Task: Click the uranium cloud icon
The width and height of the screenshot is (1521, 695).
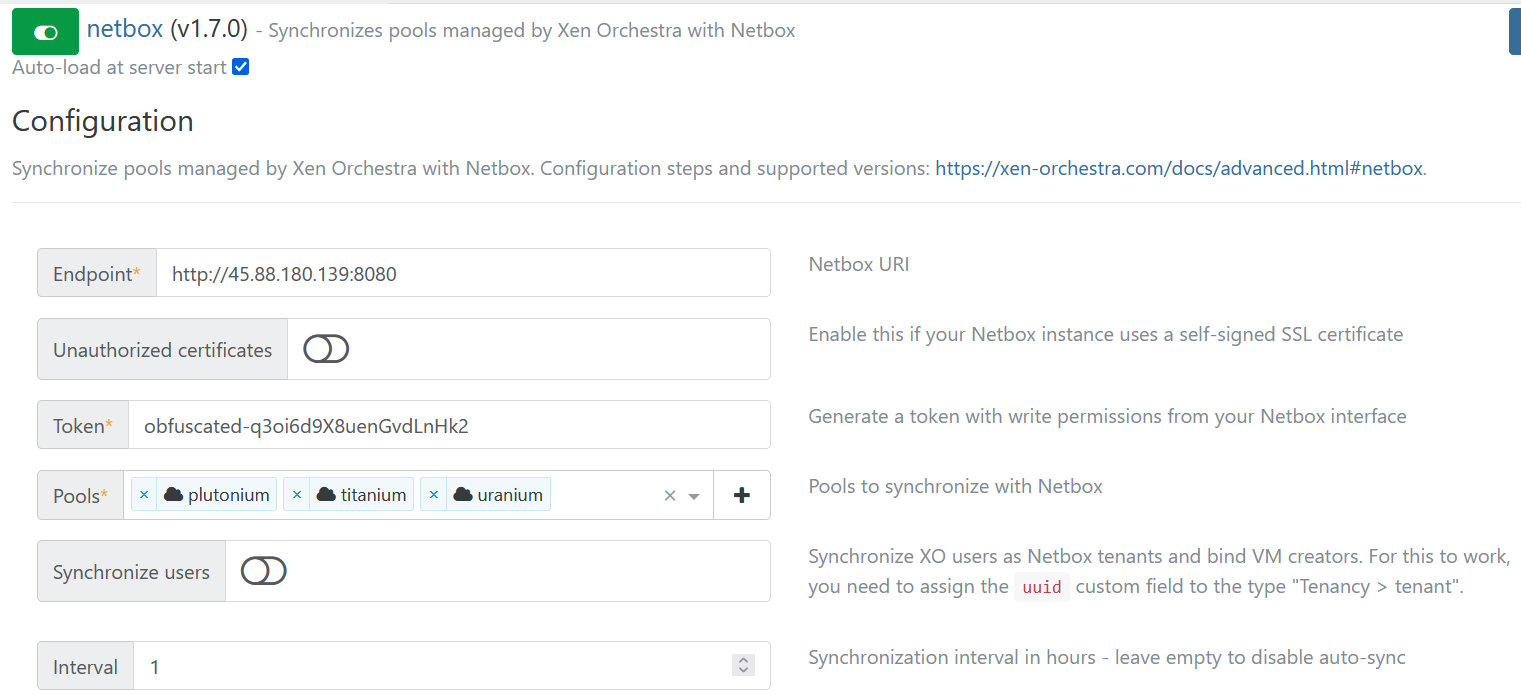Action: coord(463,495)
